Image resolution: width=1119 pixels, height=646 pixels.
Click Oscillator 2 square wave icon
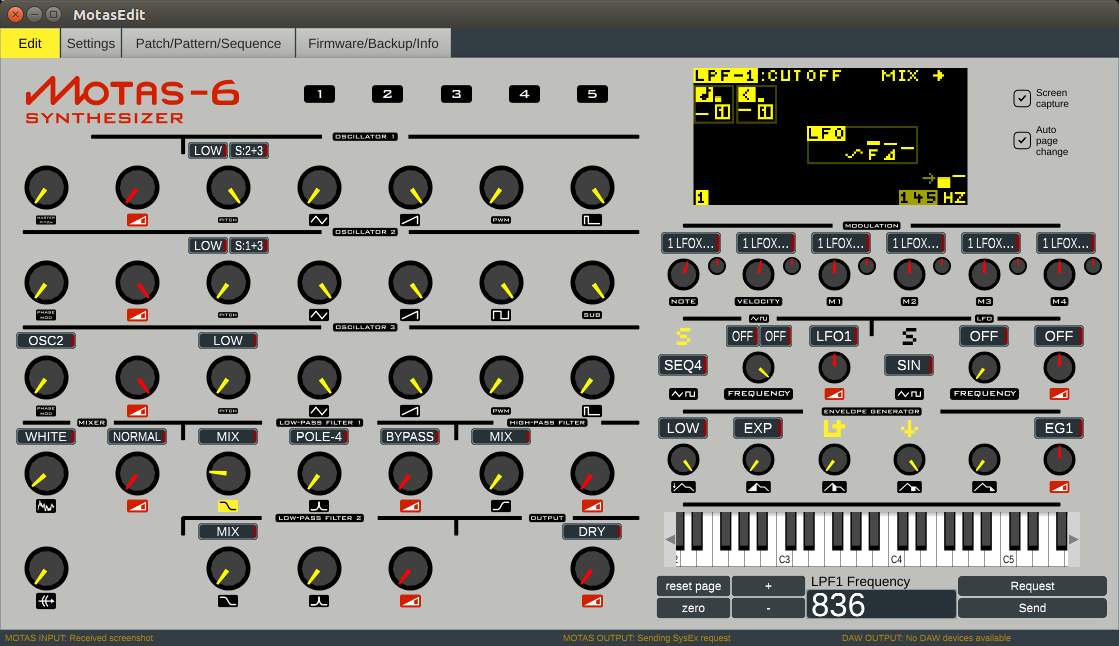pyautogui.click(x=501, y=315)
